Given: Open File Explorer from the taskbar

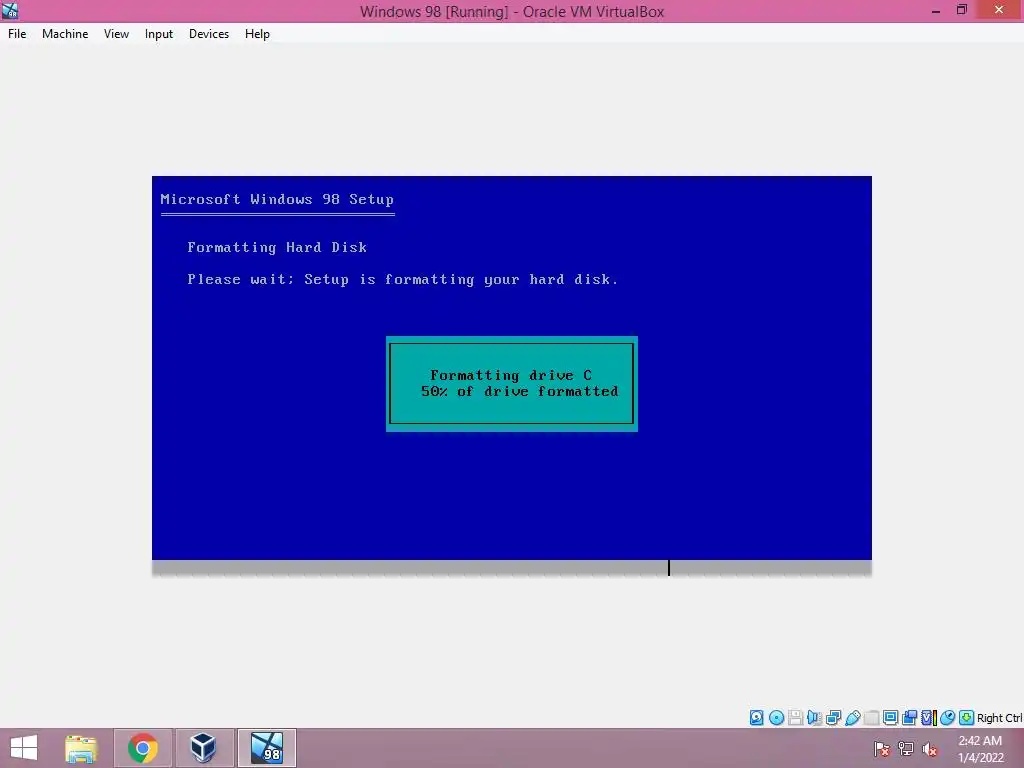Looking at the screenshot, I should pyautogui.click(x=81, y=748).
